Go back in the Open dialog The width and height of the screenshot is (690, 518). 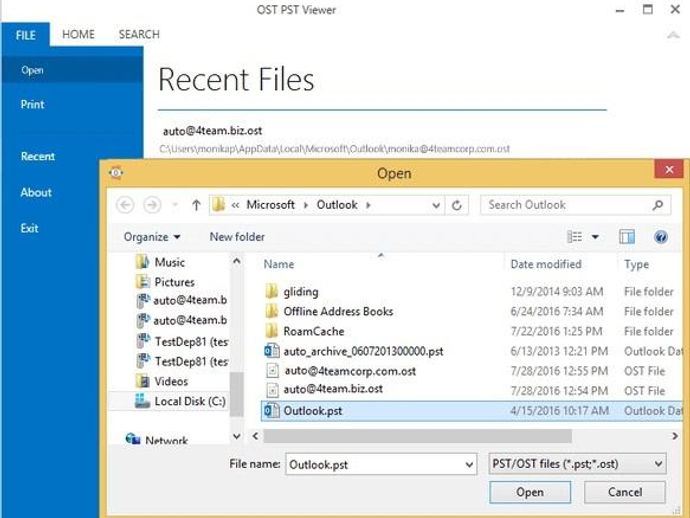pyautogui.click(x=125, y=205)
